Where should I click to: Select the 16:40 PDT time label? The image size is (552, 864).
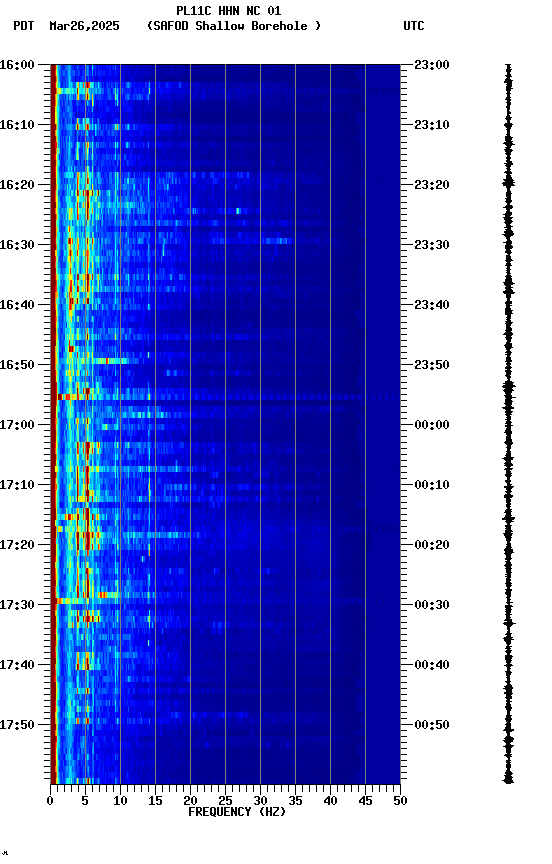pos(17,305)
